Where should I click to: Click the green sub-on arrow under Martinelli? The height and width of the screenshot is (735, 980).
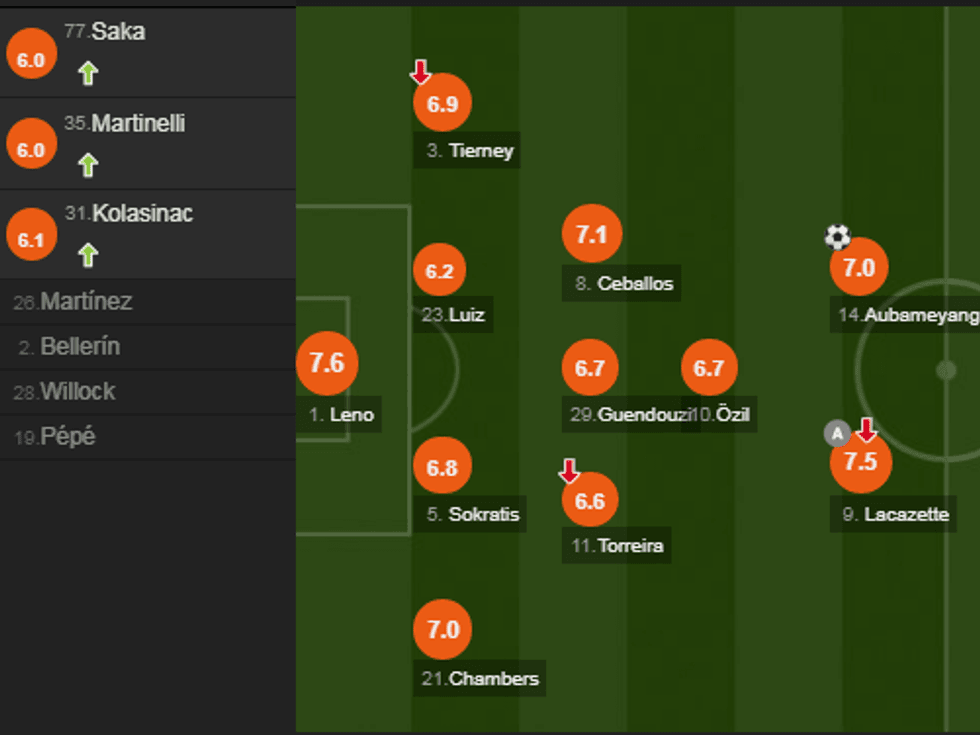coord(88,165)
